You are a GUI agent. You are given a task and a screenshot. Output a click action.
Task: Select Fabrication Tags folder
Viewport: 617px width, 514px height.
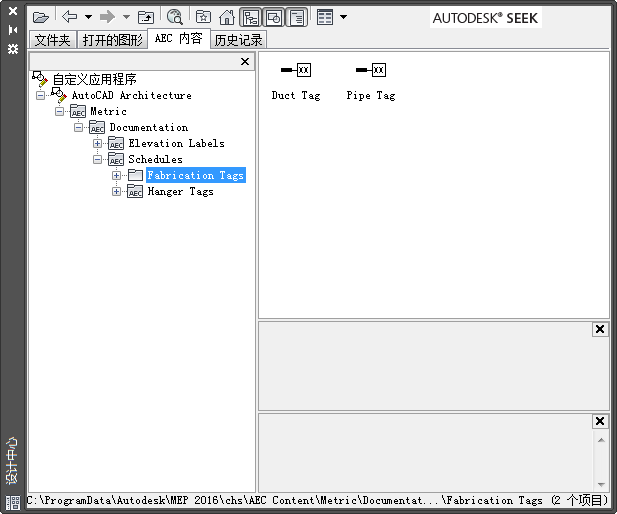[x=196, y=175]
